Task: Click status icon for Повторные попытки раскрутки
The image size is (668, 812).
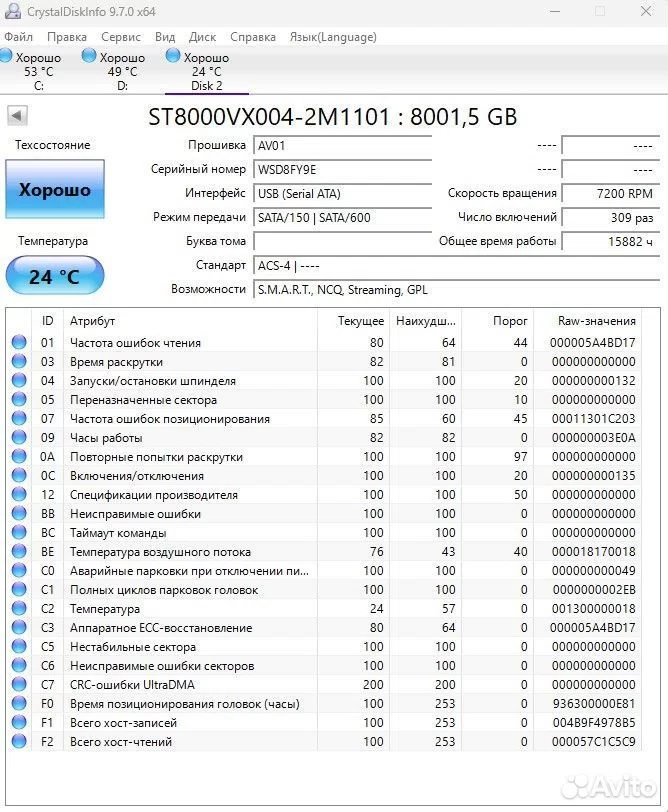Action: tap(19, 457)
